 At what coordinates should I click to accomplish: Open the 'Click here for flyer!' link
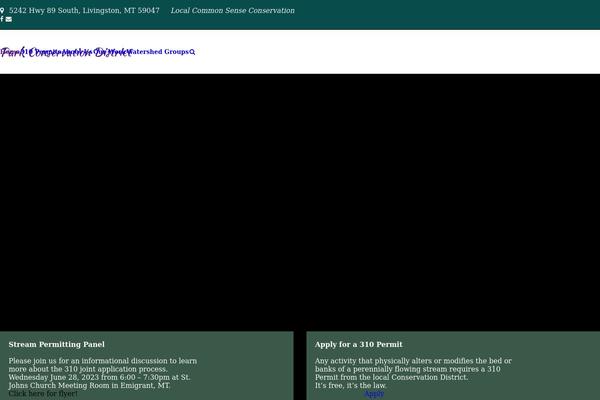click(43, 393)
